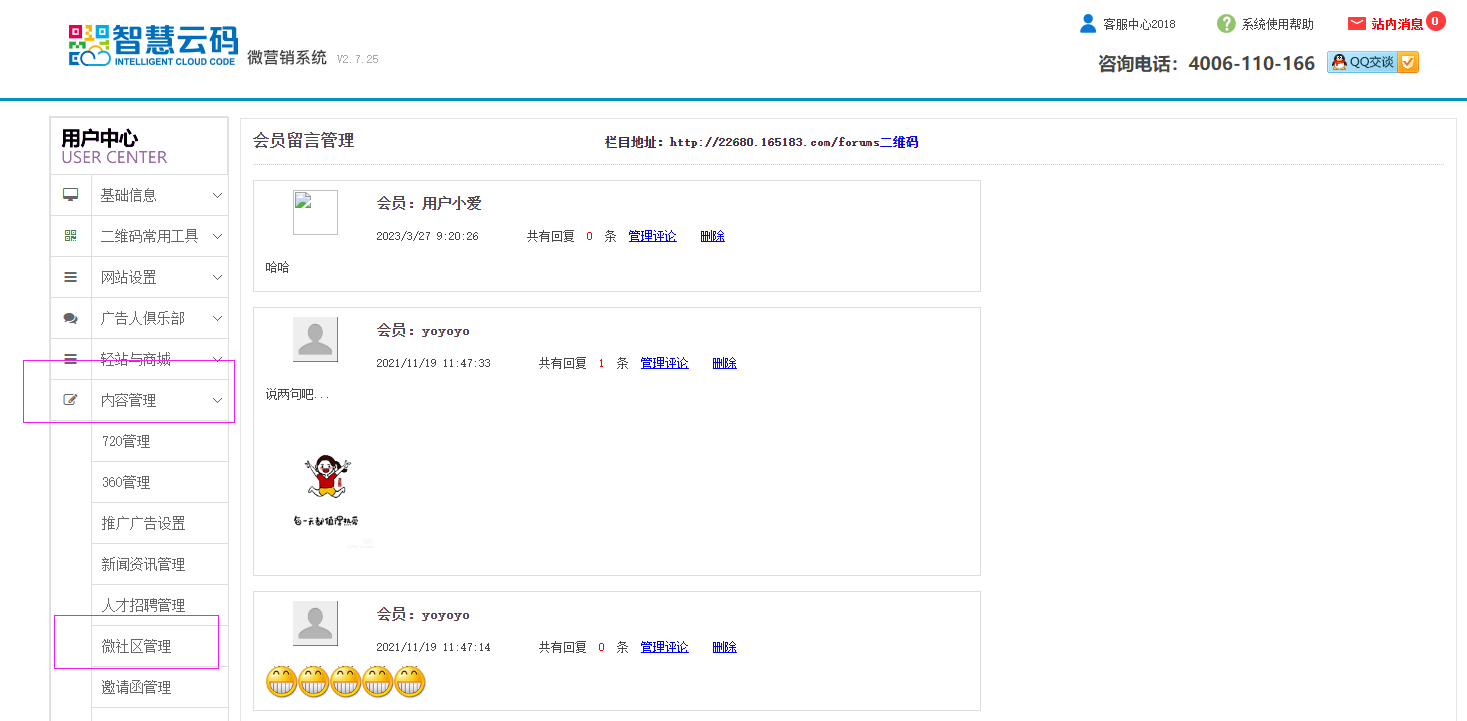Click the chat bubble icon beside 广告人俱乐部

70,318
